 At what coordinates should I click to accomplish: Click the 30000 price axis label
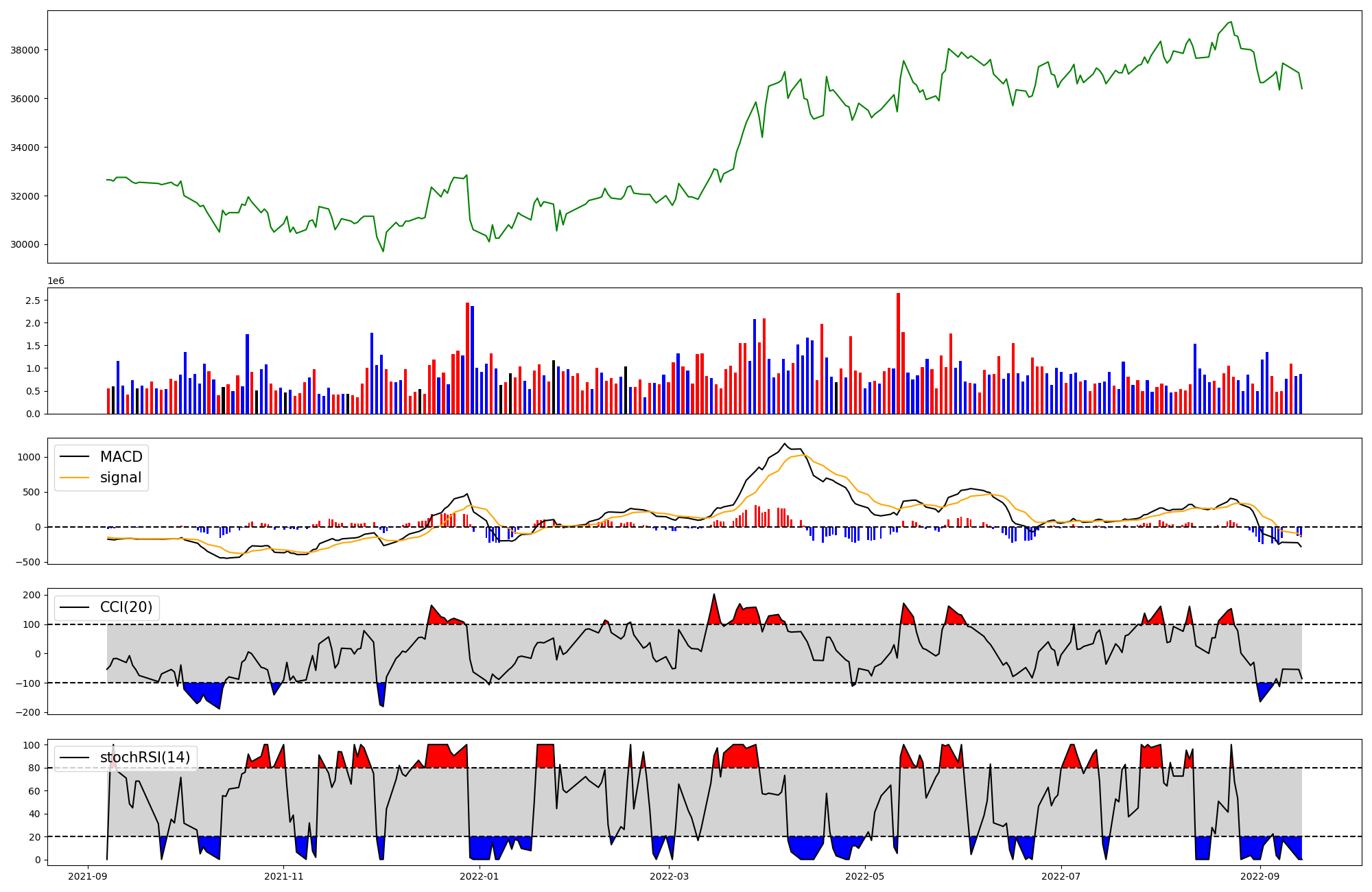25,245
